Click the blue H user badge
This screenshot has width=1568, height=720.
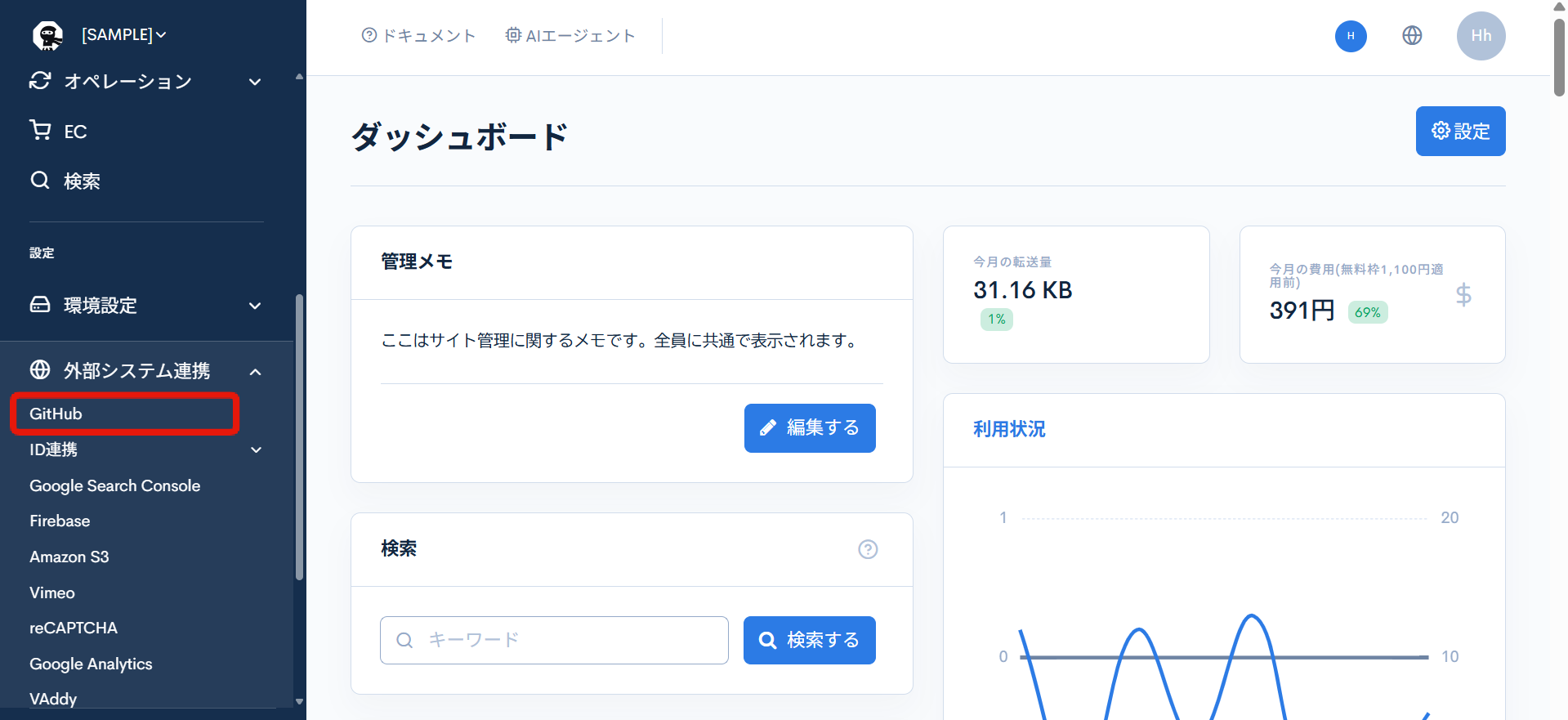(1351, 36)
